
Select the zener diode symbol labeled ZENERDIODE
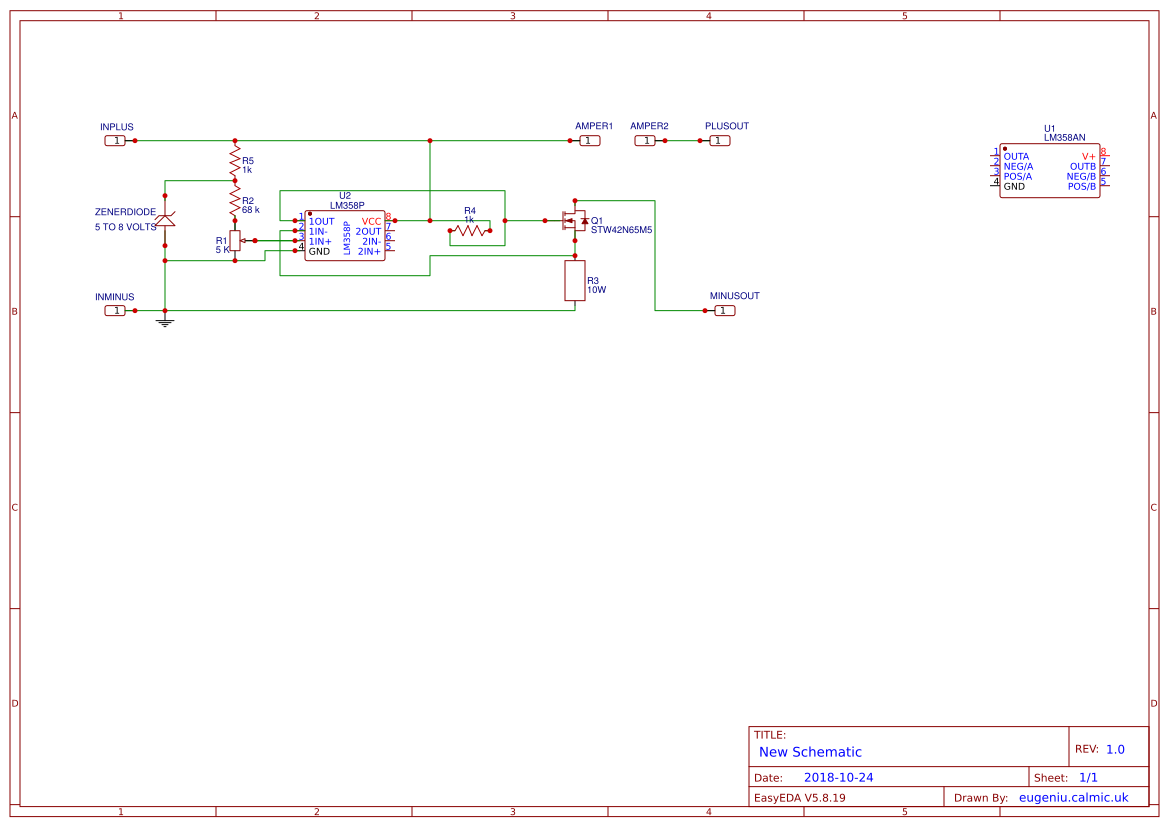tap(165, 219)
